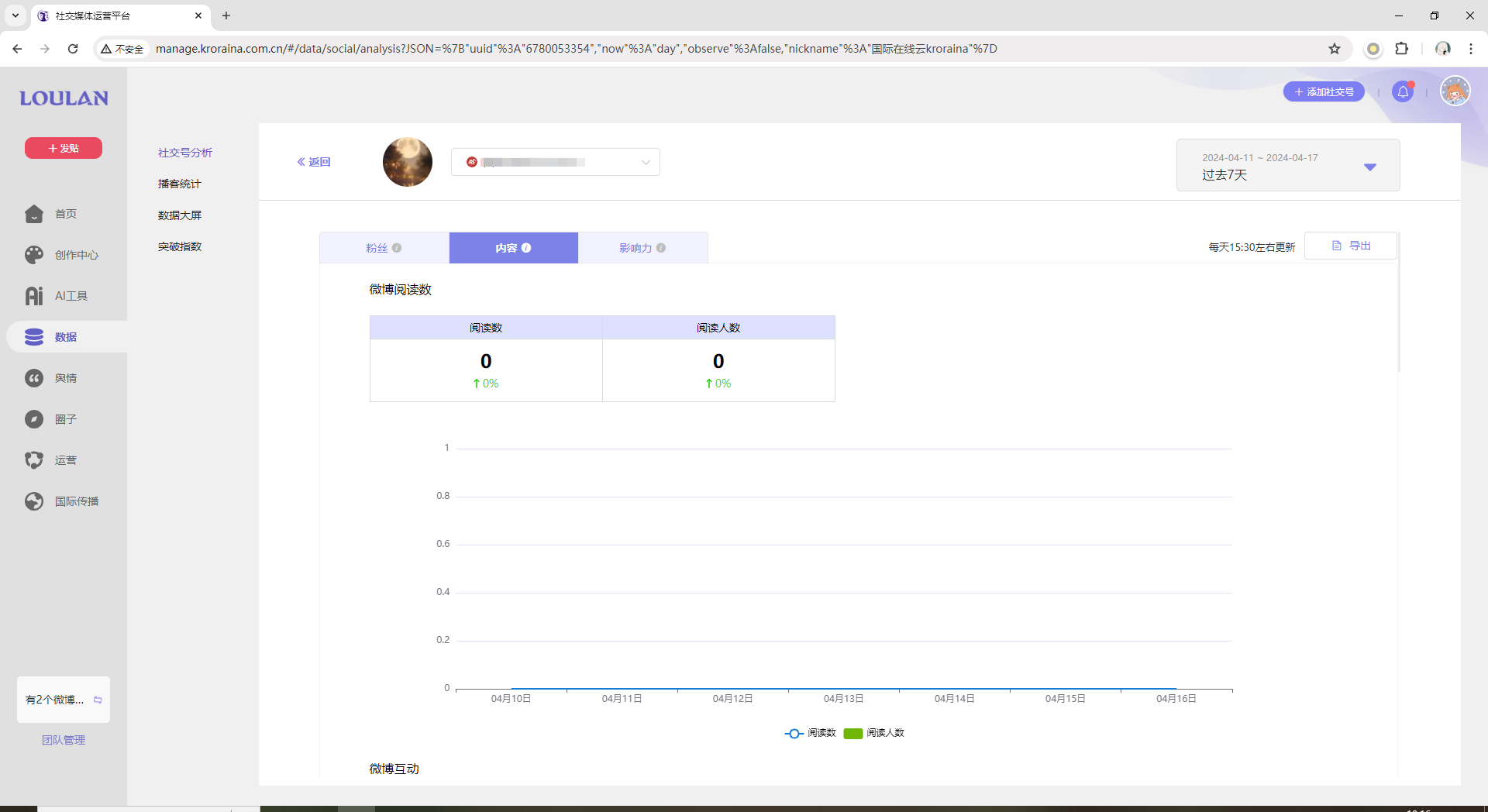
Task: Switch to 影响力 tab
Action: click(x=642, y=248)
